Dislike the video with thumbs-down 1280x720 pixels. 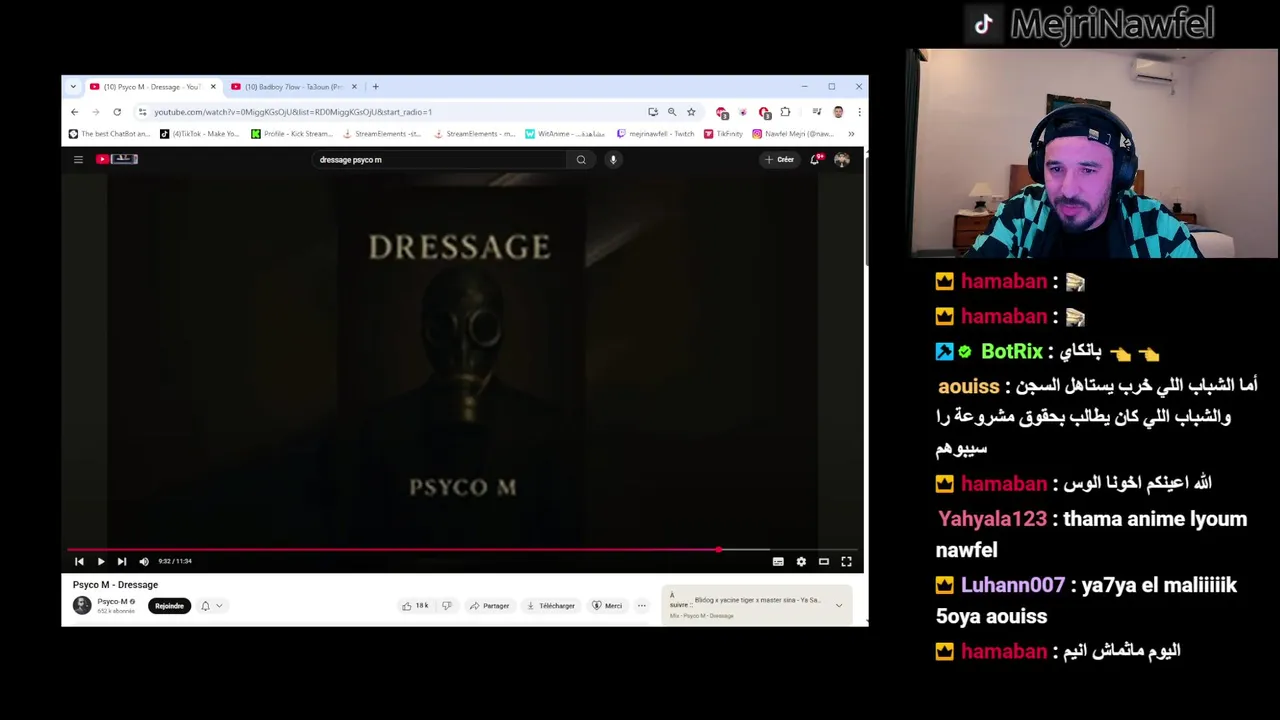(447, 606)
